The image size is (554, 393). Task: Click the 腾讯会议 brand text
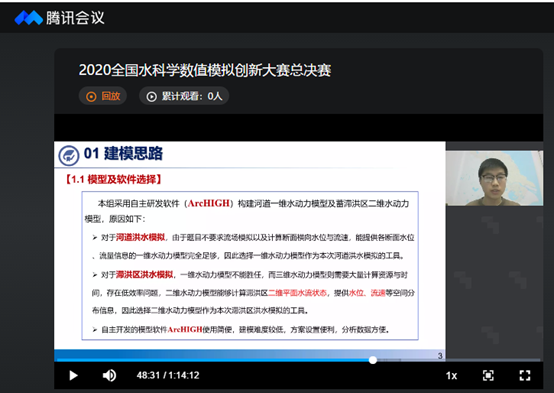point(75,18)
